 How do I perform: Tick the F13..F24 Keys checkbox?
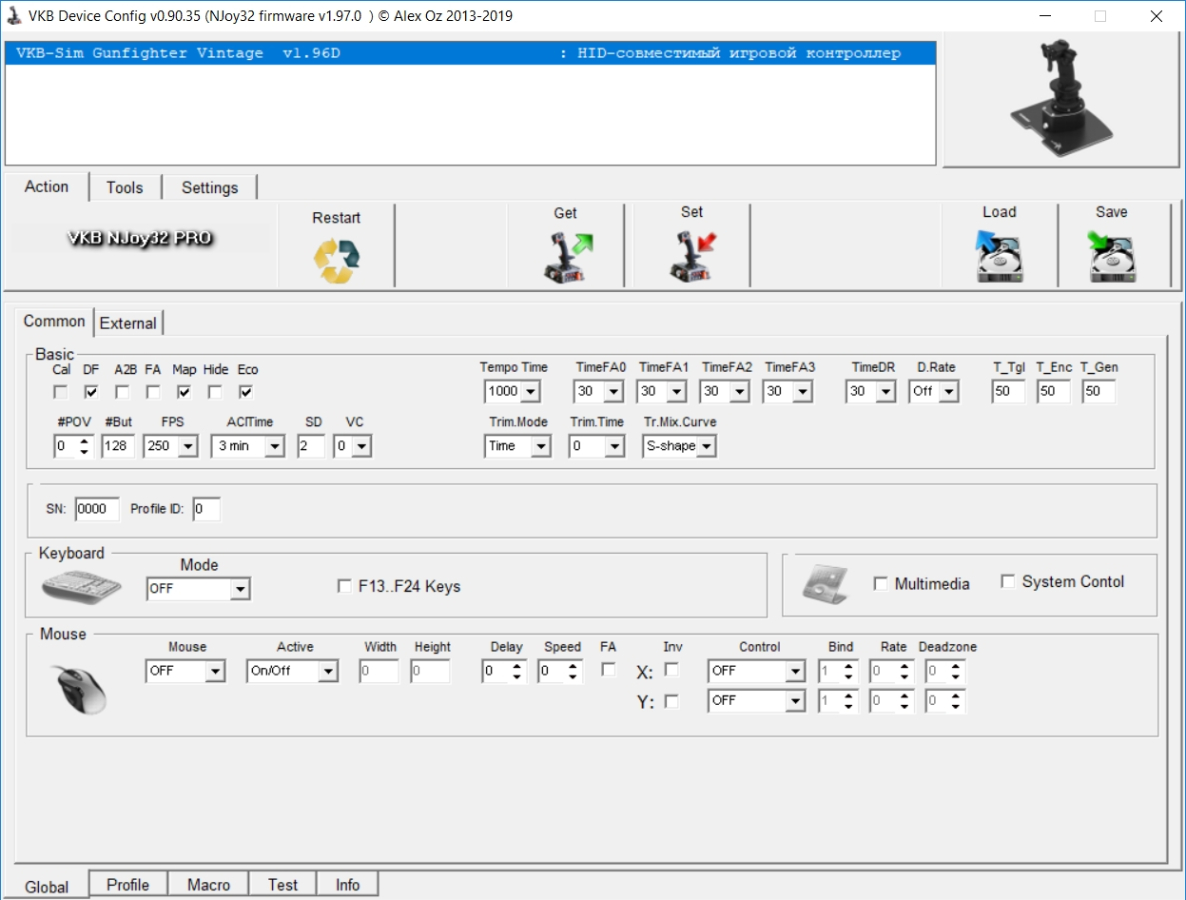coord(345,587)
